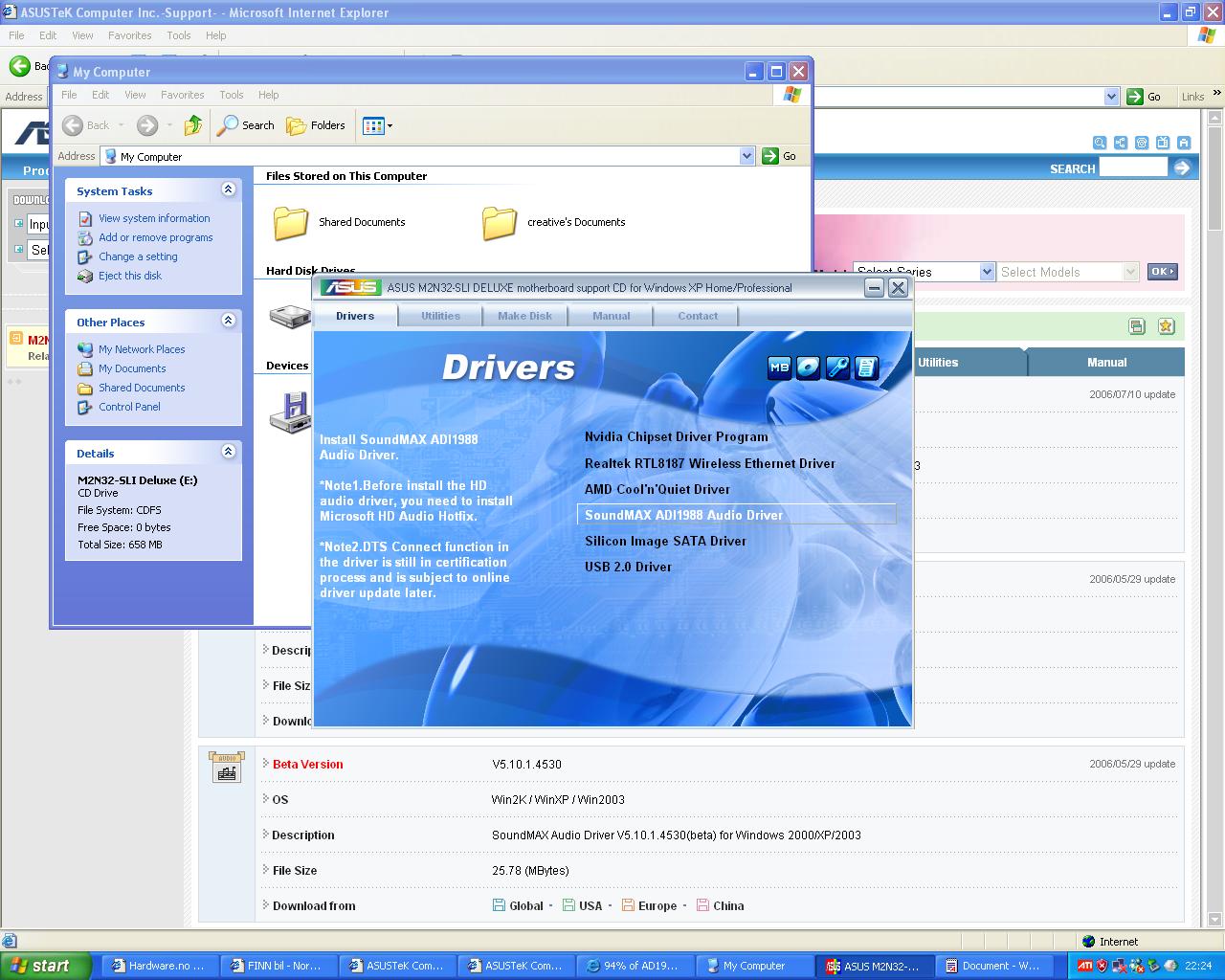Toggle the Folders pane in My Computer
The height and width of the screenshot is (980, 1225).
[x=316, y=125]
